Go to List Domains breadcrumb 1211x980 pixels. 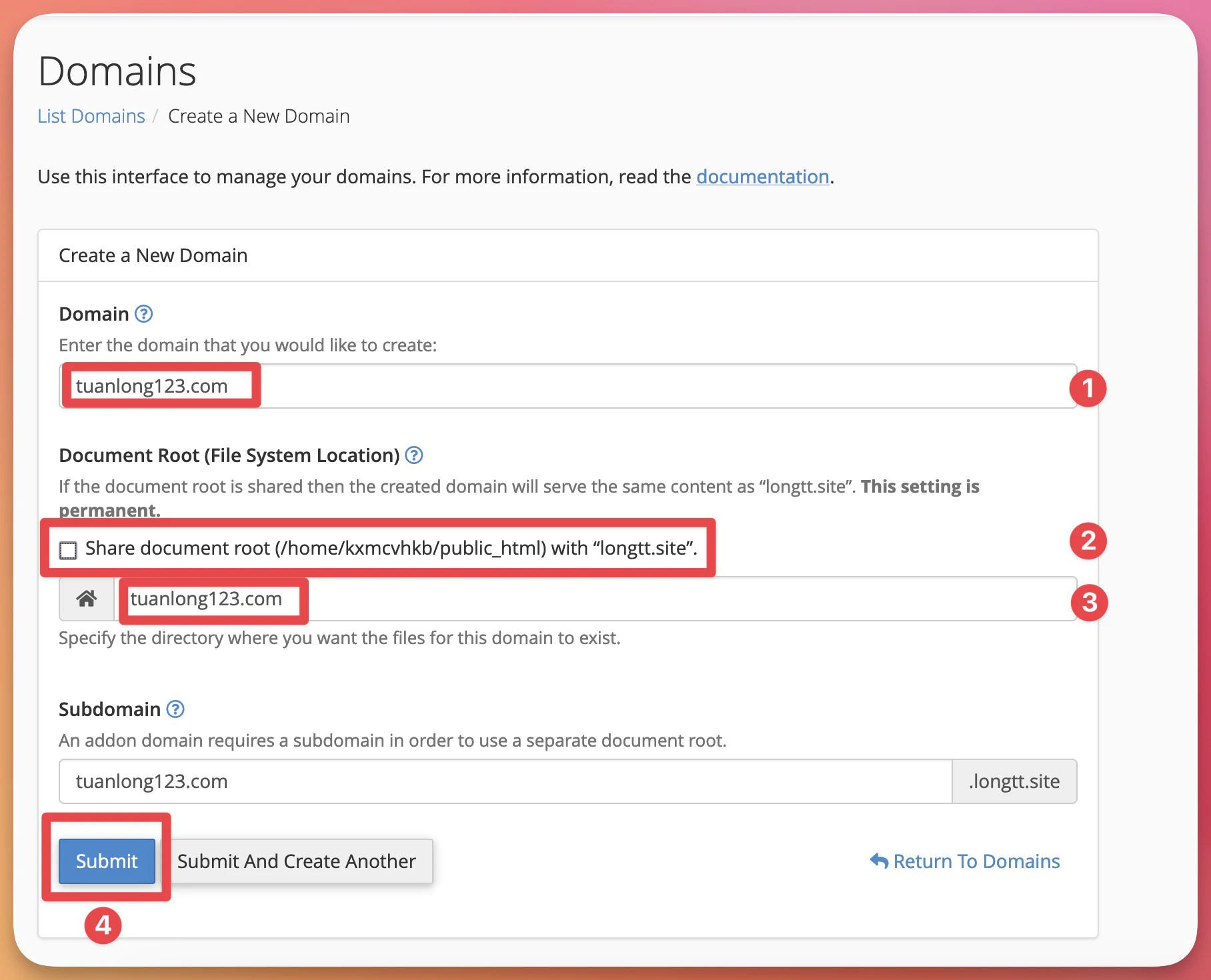pyautogui.click(x=91, y=116)
